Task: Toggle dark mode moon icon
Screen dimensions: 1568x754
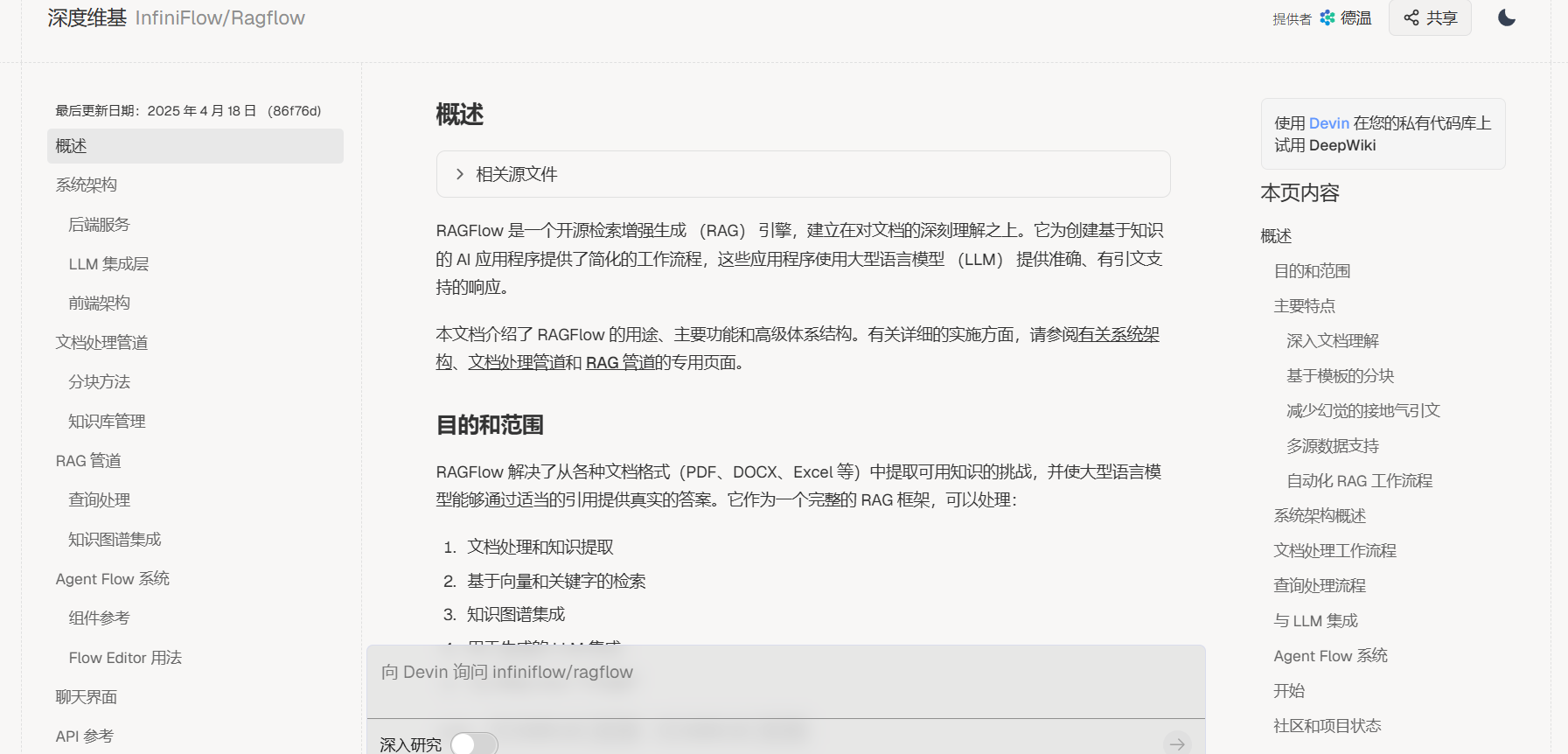Action: click(x=1506, y=17)
